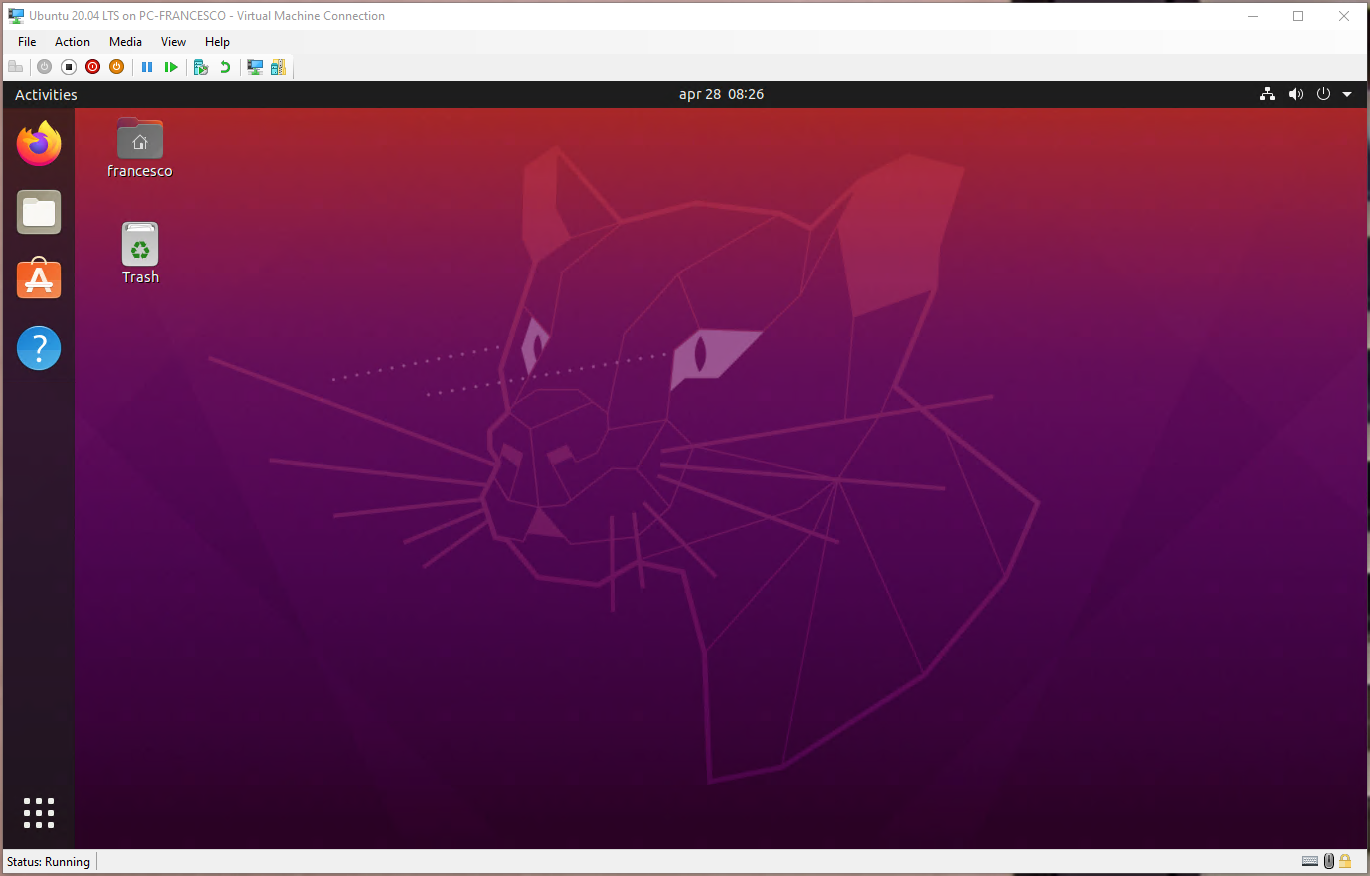1370x876 pixels.
Task: Open the clock showing apr 28 08:26
Action: point(721,93)
